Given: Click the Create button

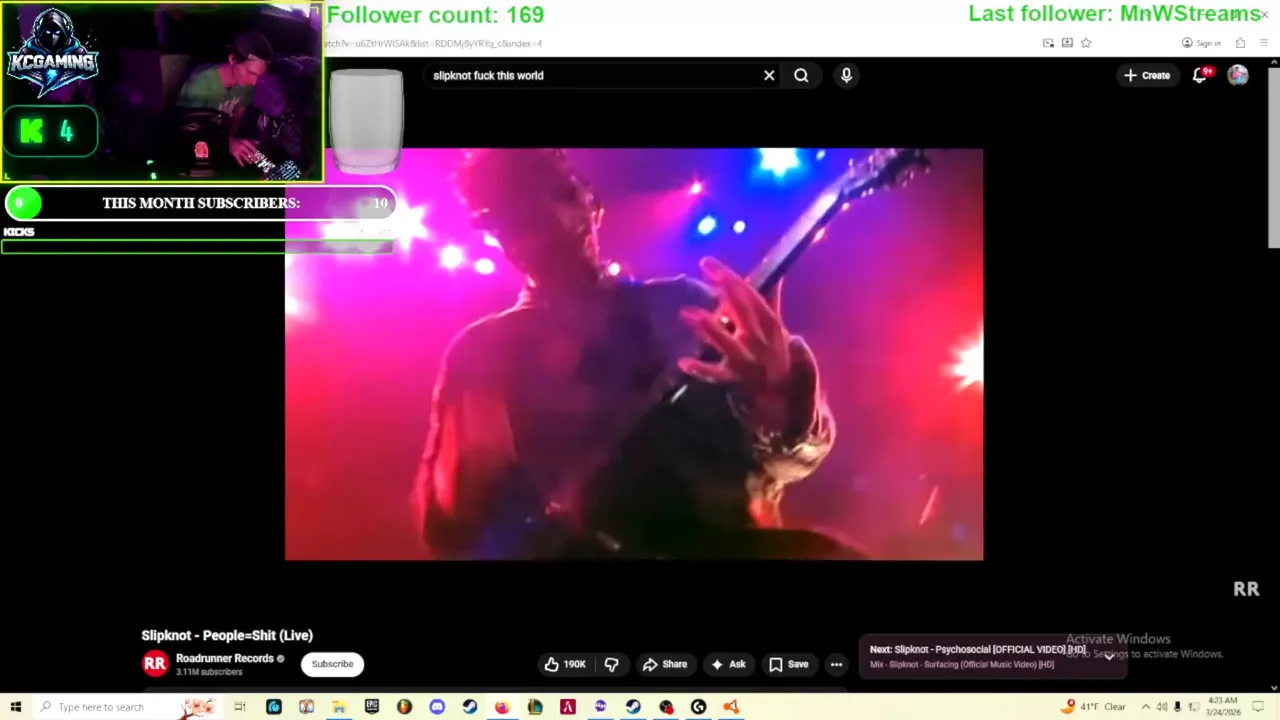Looking at the screenshot, I should coord(1147,75).
